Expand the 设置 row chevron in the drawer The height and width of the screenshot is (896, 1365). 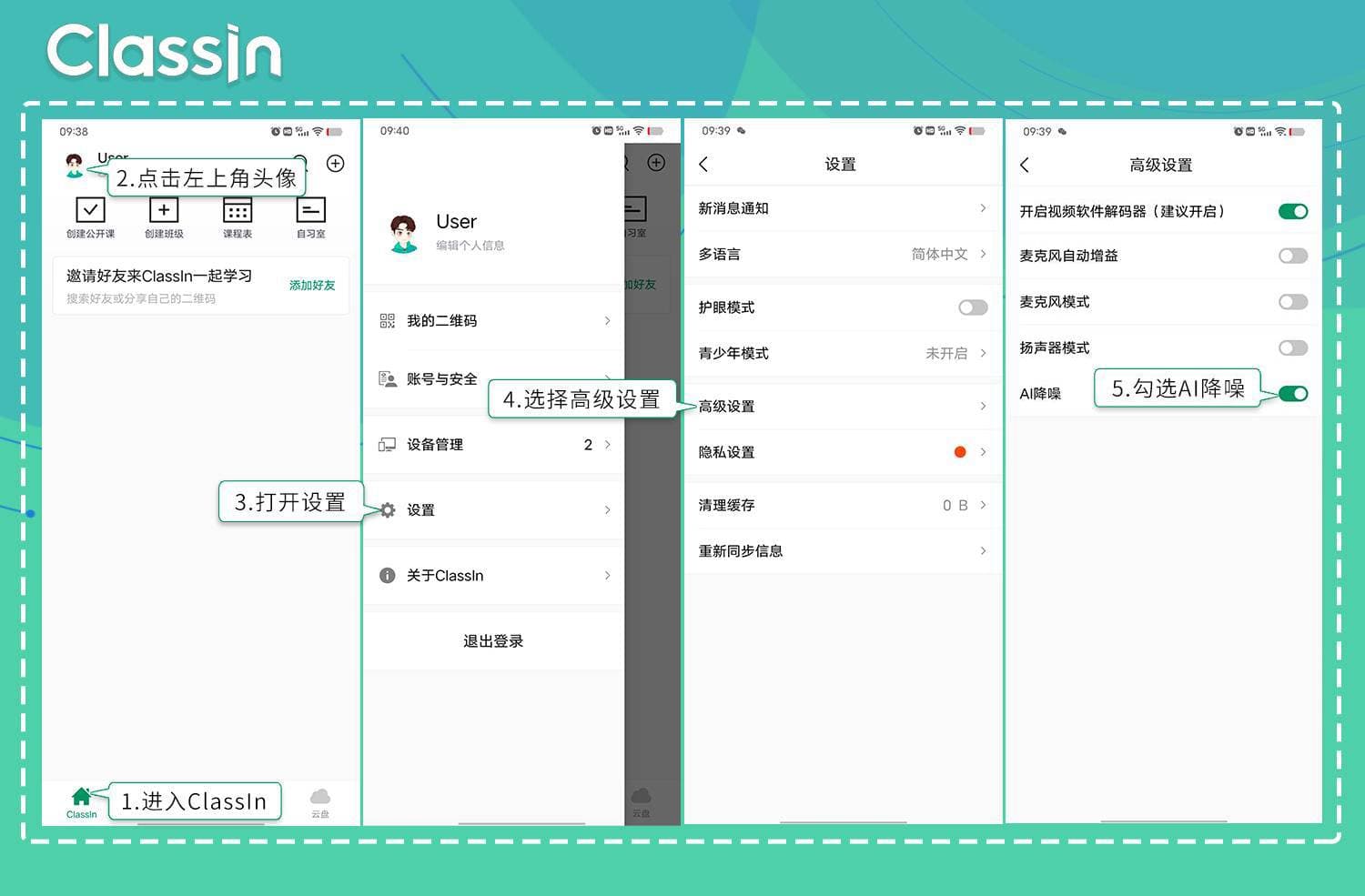(x=608, y=510)
